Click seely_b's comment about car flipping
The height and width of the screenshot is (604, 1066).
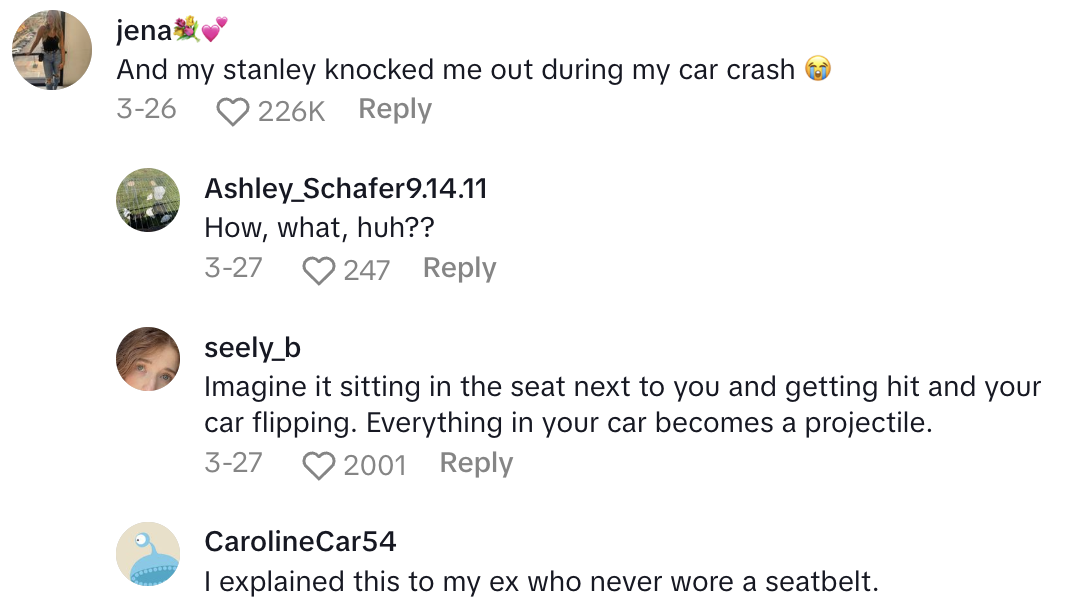(x=622, y=404)
